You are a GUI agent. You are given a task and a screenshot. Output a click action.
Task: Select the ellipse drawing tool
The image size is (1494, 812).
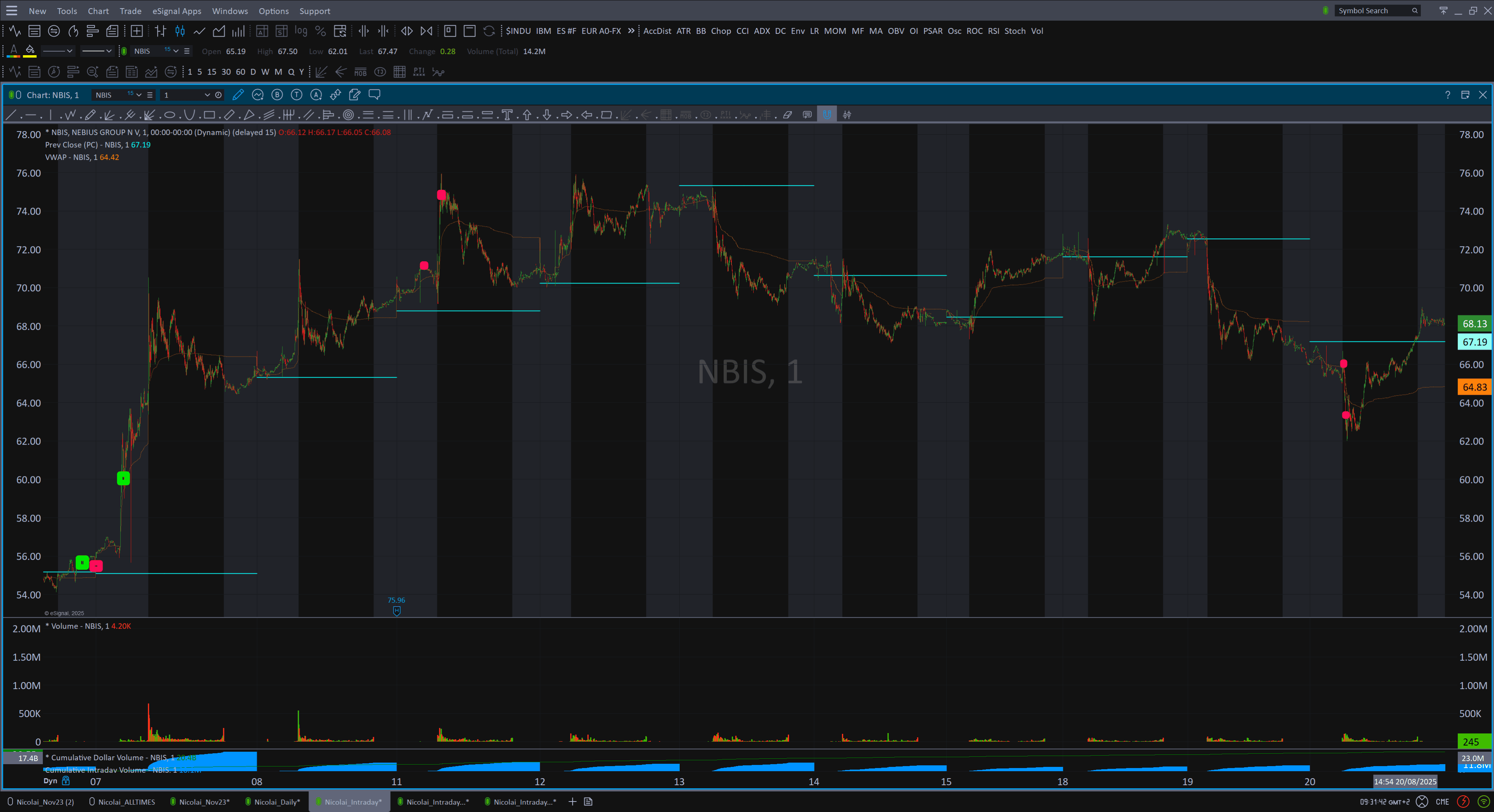169,115
